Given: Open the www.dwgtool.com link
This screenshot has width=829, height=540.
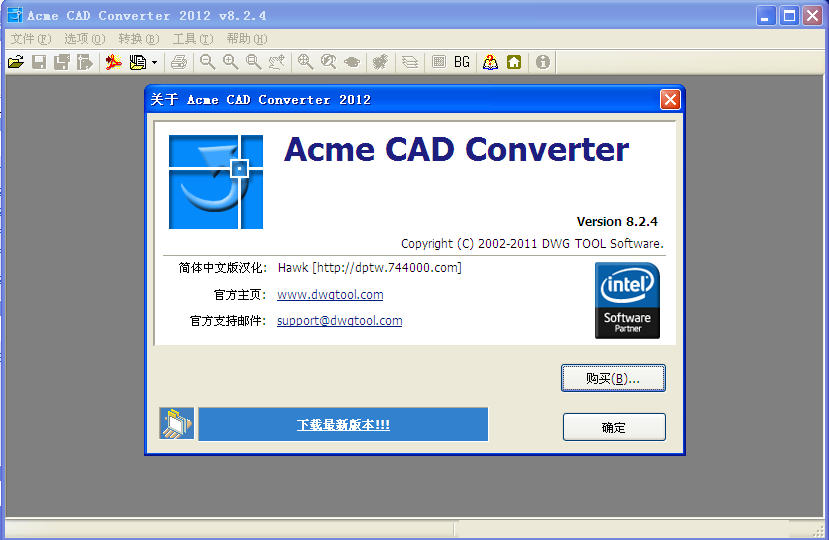Looking at the screenshot, I should pyautogui.click(x=330, y=295).
